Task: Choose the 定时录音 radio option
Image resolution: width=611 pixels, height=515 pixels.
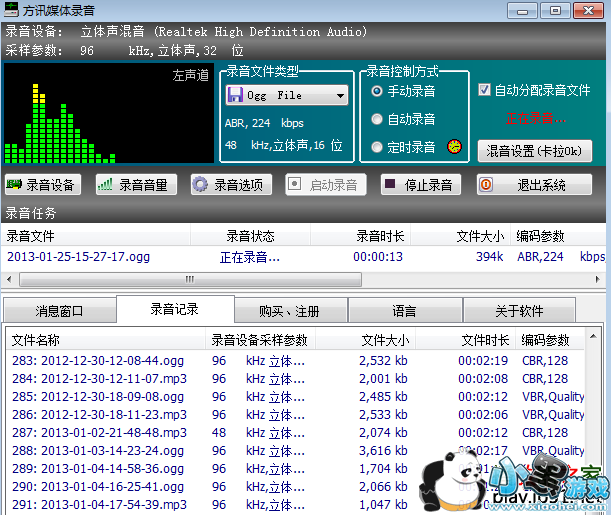Action: pos(376,147)
